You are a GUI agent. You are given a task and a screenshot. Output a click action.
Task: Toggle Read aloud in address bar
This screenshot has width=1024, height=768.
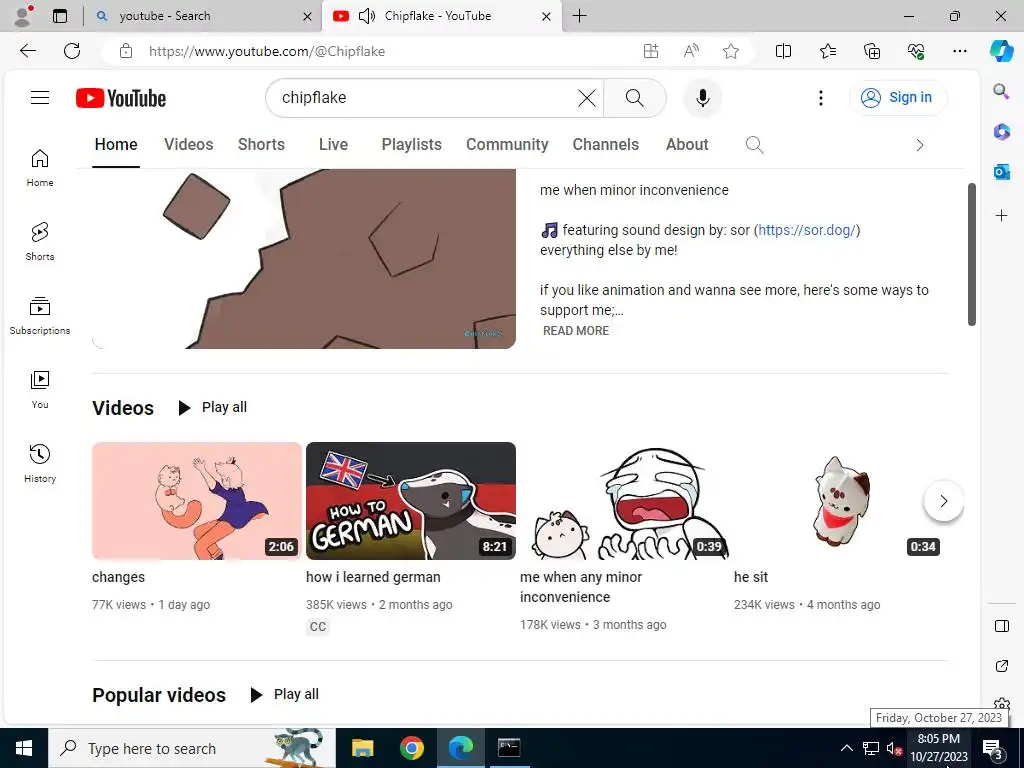click(691, 51)
